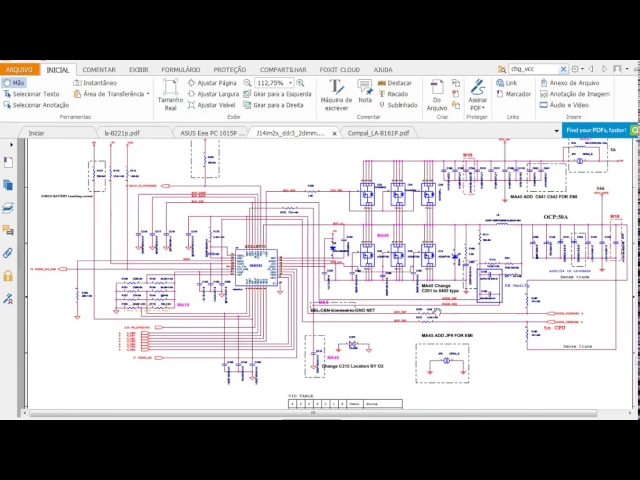Select the Sublinhado underline tool
Image resolution: width=640 pixels, height=480 pixels.
pyautogui.click(x=398, y=105)
